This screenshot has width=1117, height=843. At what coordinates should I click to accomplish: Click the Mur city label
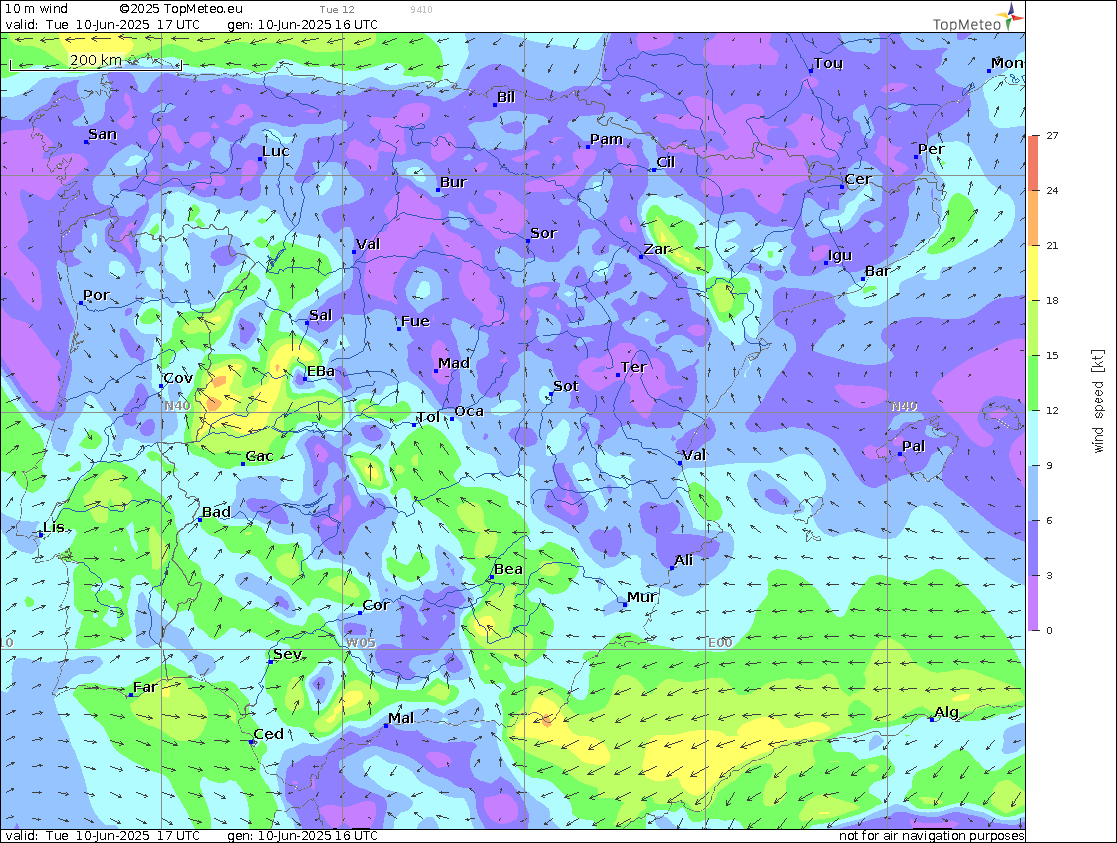click(x=642, y=596)
